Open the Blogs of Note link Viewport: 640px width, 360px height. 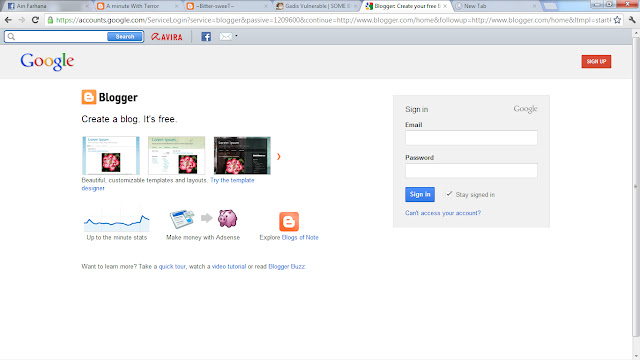click(300, 238)
